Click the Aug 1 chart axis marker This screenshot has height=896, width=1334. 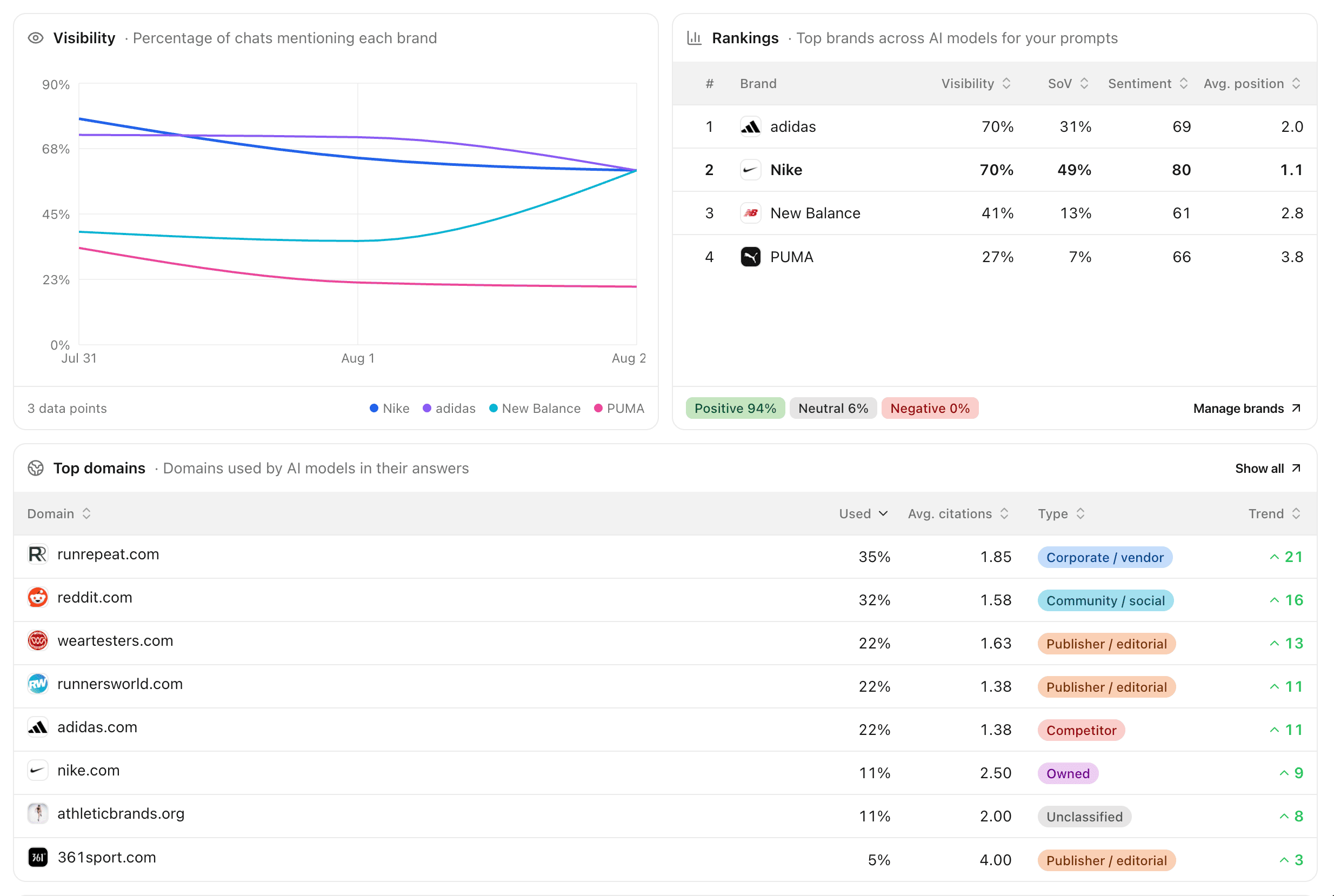[358, 358]
